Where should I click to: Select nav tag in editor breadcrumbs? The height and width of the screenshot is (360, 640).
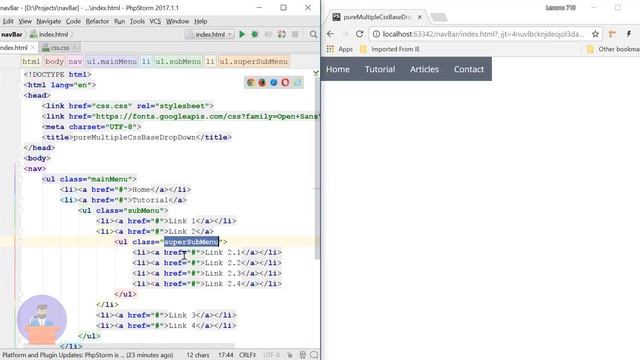pos(75,61)
